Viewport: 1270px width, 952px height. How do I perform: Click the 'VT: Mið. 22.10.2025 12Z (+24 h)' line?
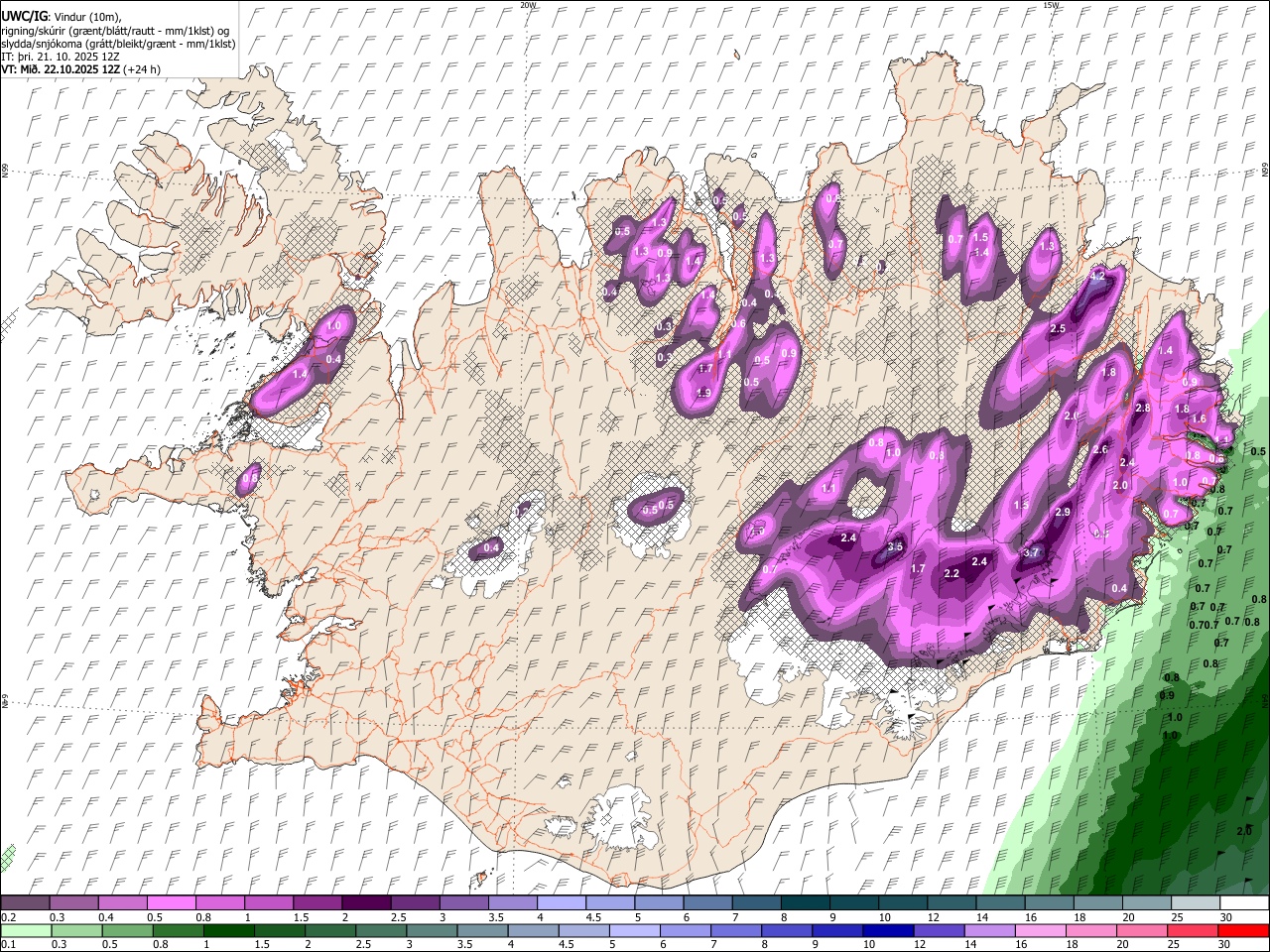81,69
